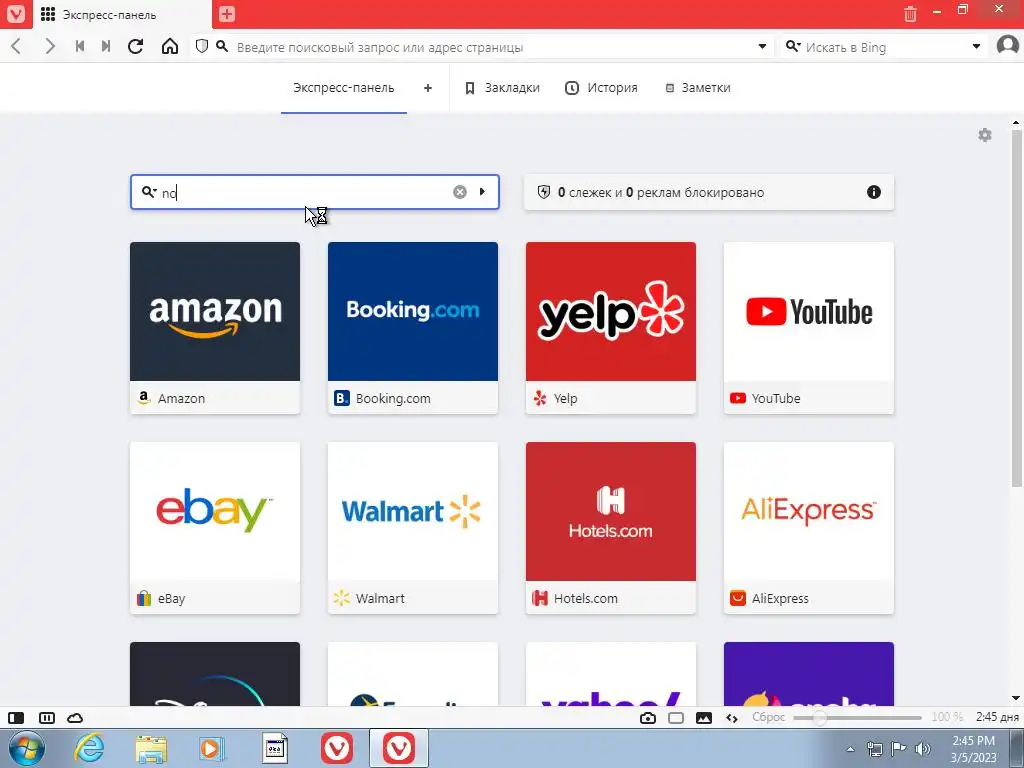Open the Заметки section
The height and width of the screenshot is (768, 1024).
click(697, 88)
